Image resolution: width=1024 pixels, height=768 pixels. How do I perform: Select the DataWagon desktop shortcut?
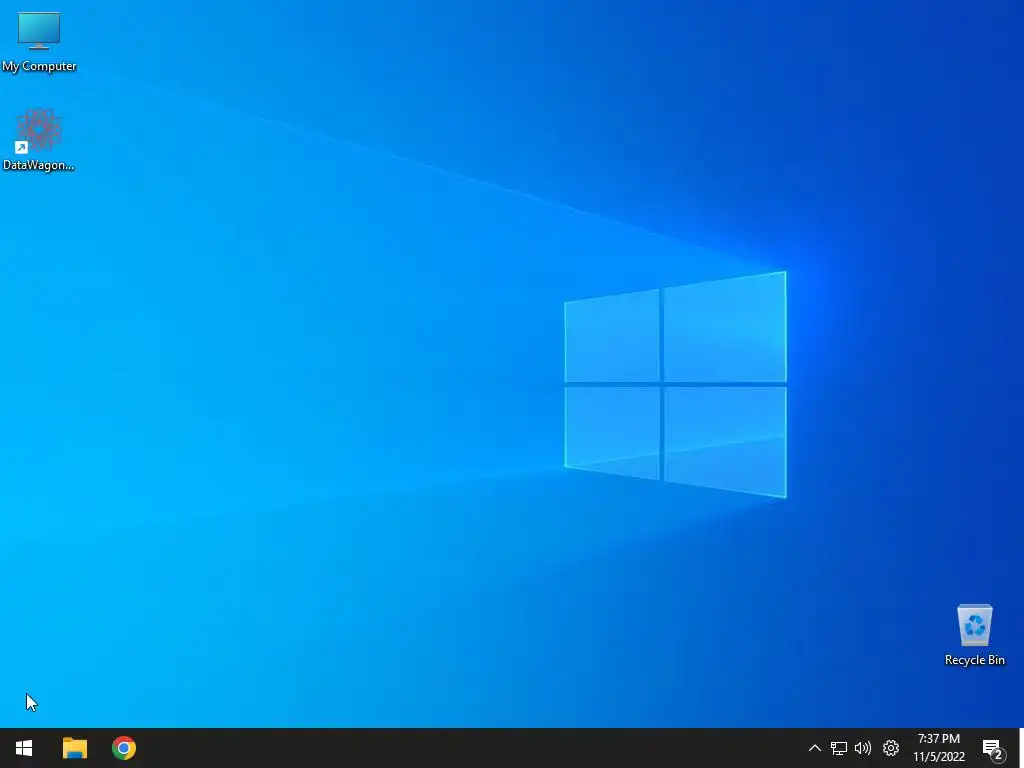click(x=39, y=140)
